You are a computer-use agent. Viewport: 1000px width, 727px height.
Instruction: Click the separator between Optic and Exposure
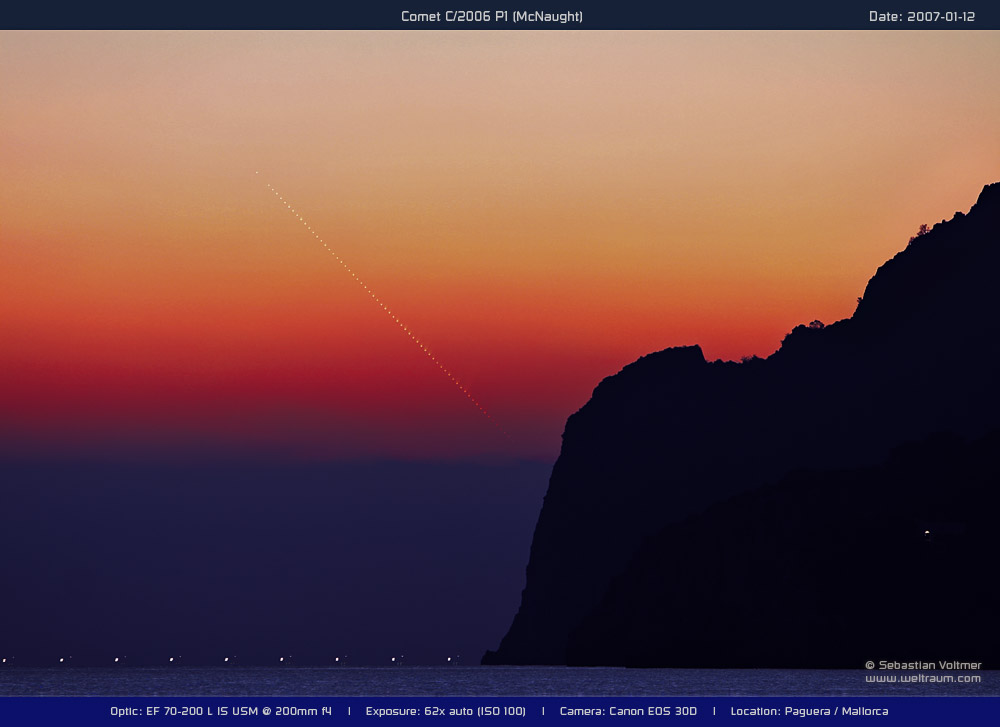pyautogui.click(x=349, y=711)
